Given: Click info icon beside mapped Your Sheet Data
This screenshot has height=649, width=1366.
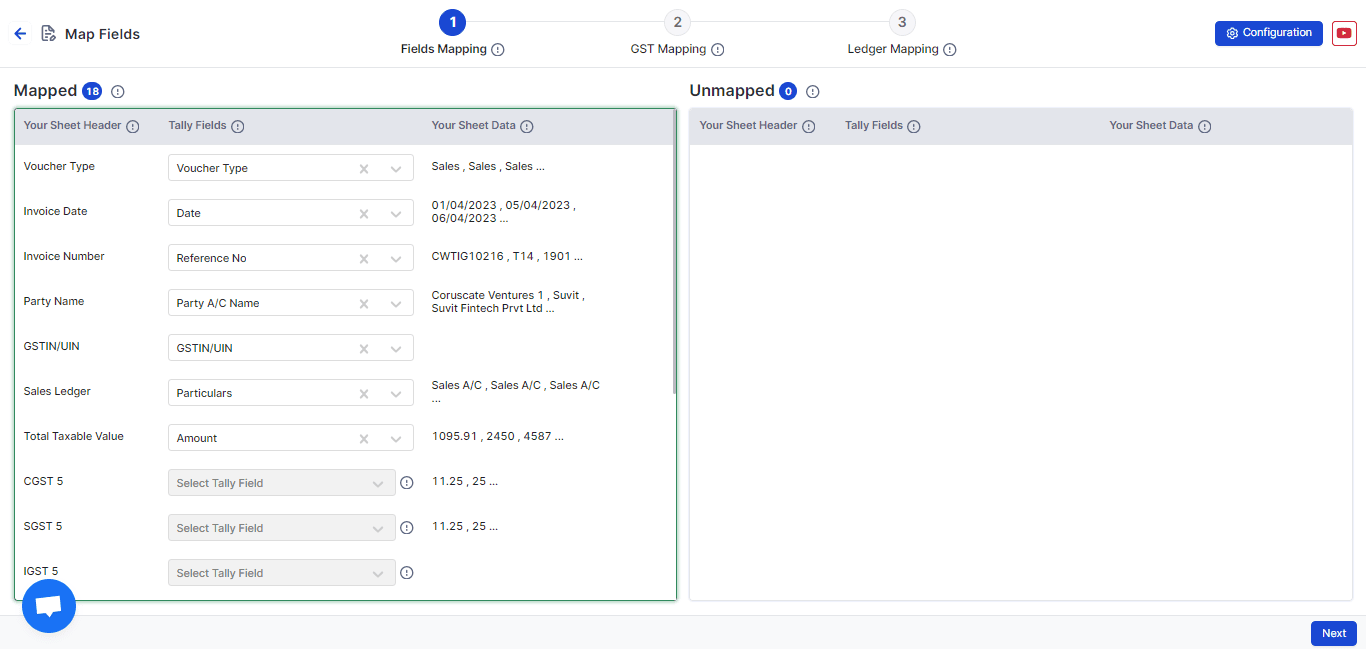Looking at the screenshot, I should [x=527, y=127].
